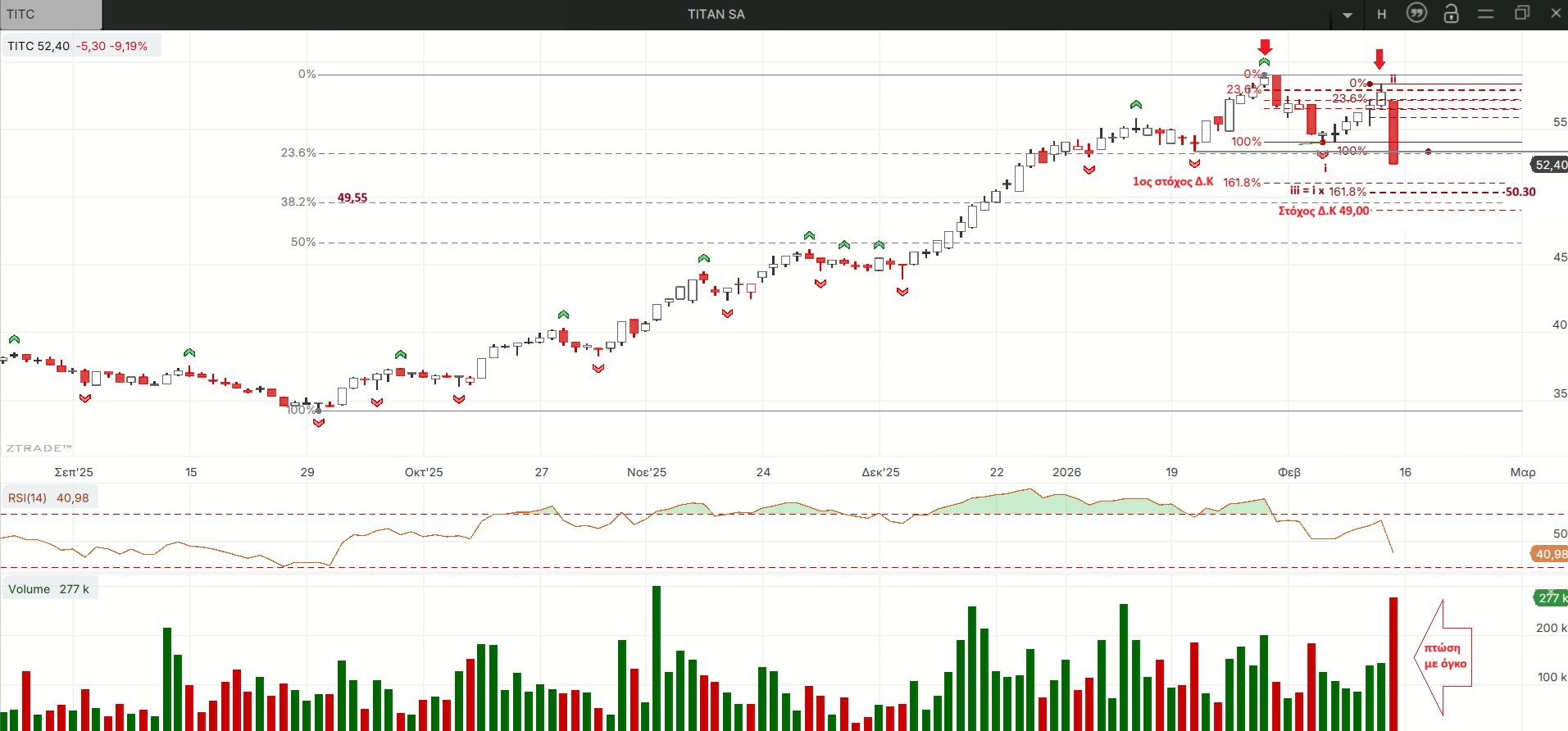
Task: Select the TITC symbol field at top left
Action: 51,14
